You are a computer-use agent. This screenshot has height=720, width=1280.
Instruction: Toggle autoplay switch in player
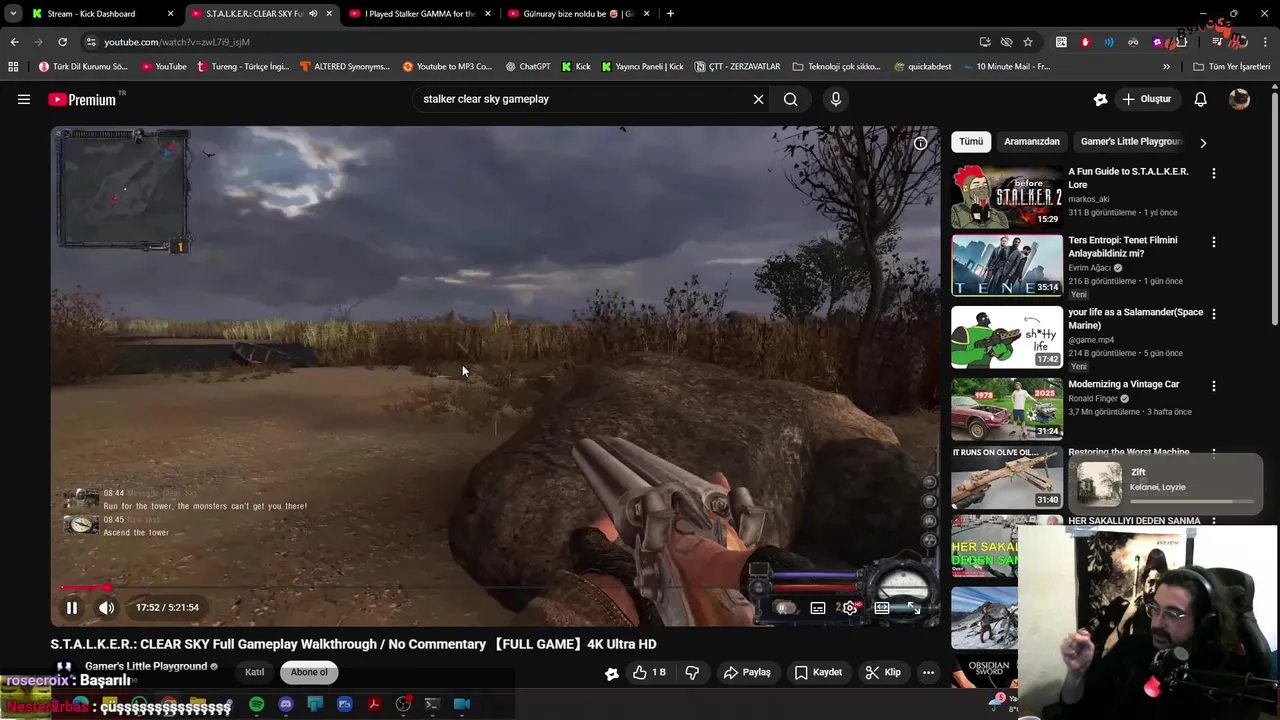(787, 607)
